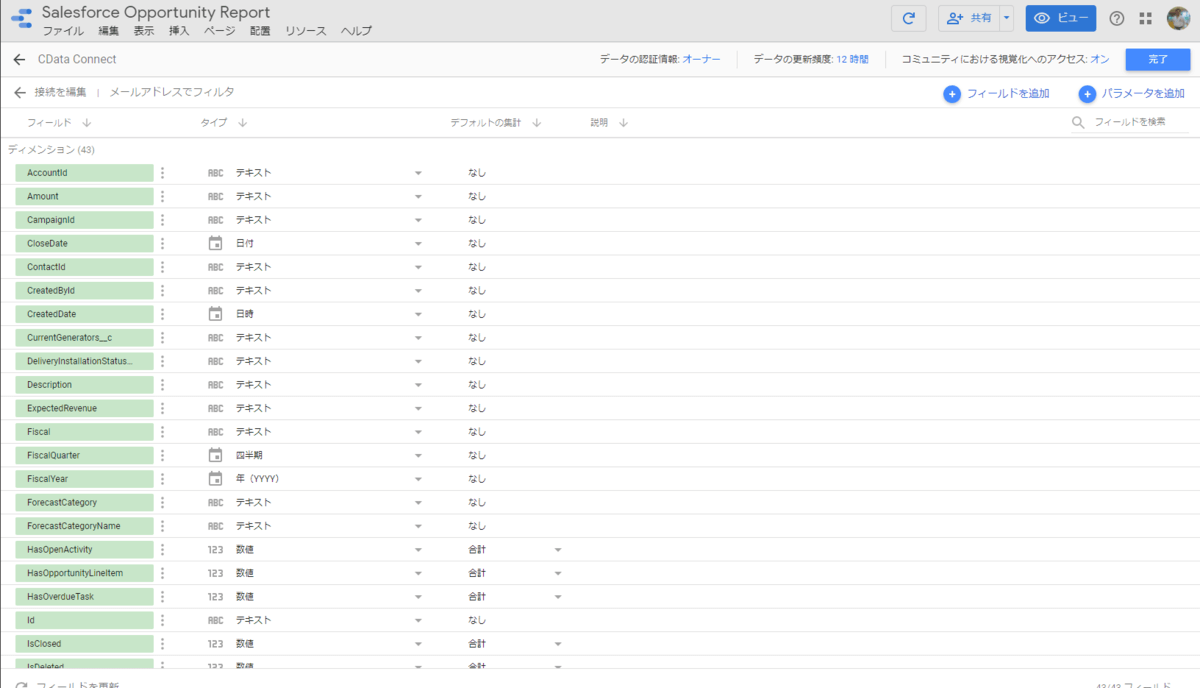Open three-dot menu for CreatedDate field
This screenshot has width=1200, height=688.
click(162, 314)
